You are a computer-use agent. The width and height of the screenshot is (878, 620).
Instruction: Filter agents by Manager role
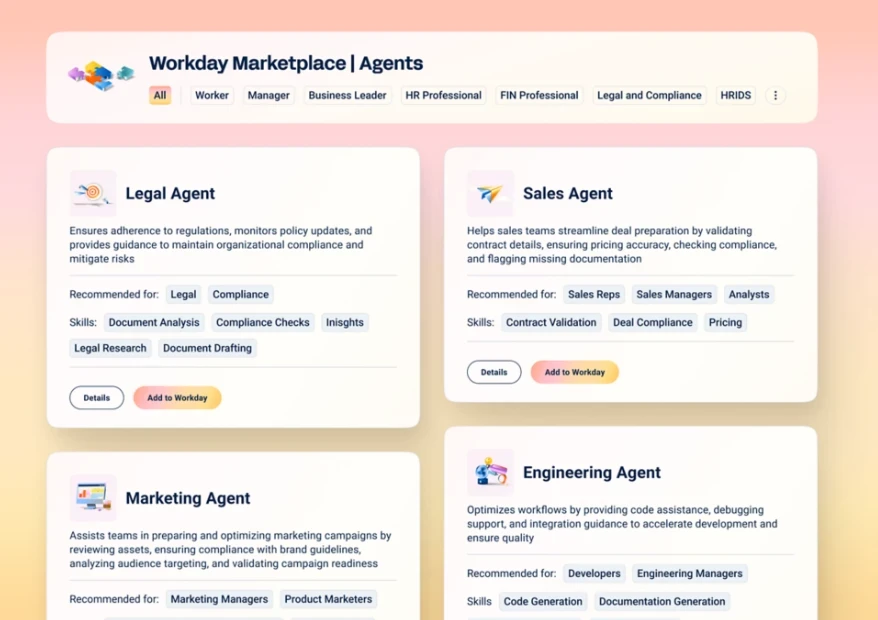(269, 96)
